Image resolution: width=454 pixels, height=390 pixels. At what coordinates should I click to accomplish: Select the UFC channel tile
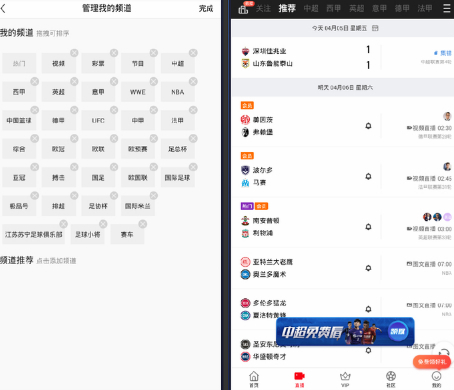pyautogui.click(x=98, y=120)
